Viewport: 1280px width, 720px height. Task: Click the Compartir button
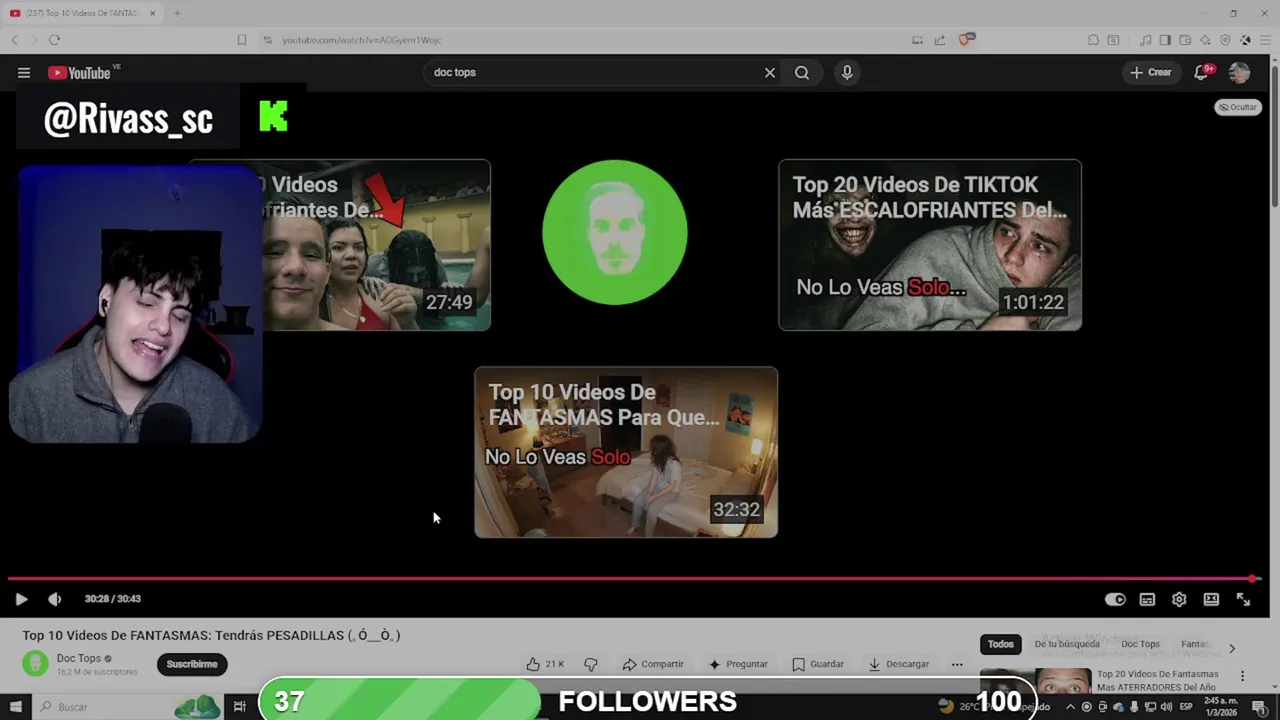click(653, 664)
